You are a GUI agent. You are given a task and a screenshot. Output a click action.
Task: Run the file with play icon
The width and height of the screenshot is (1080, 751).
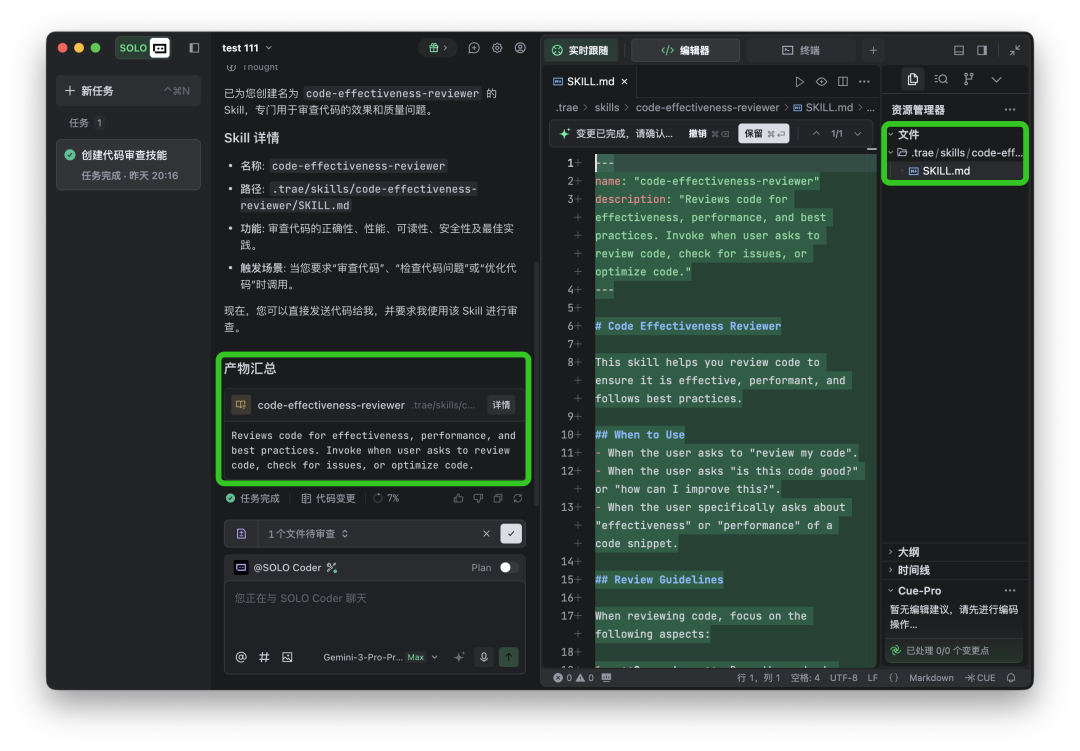pos(799,81)
